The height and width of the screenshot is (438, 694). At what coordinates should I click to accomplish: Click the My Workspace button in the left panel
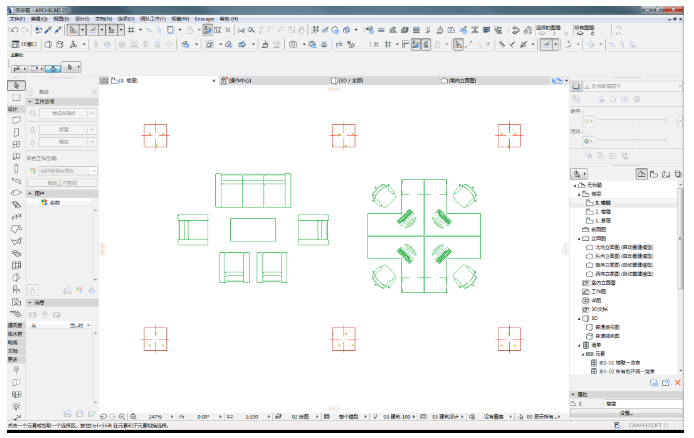point(62,183)
